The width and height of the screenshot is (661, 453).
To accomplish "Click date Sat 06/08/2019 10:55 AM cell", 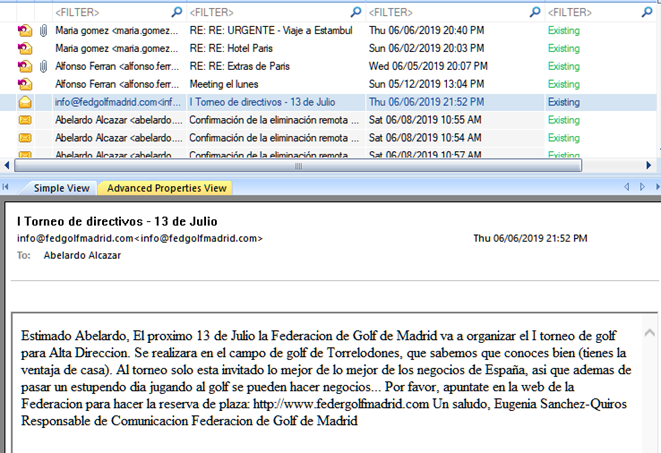I will click(425, 120).
